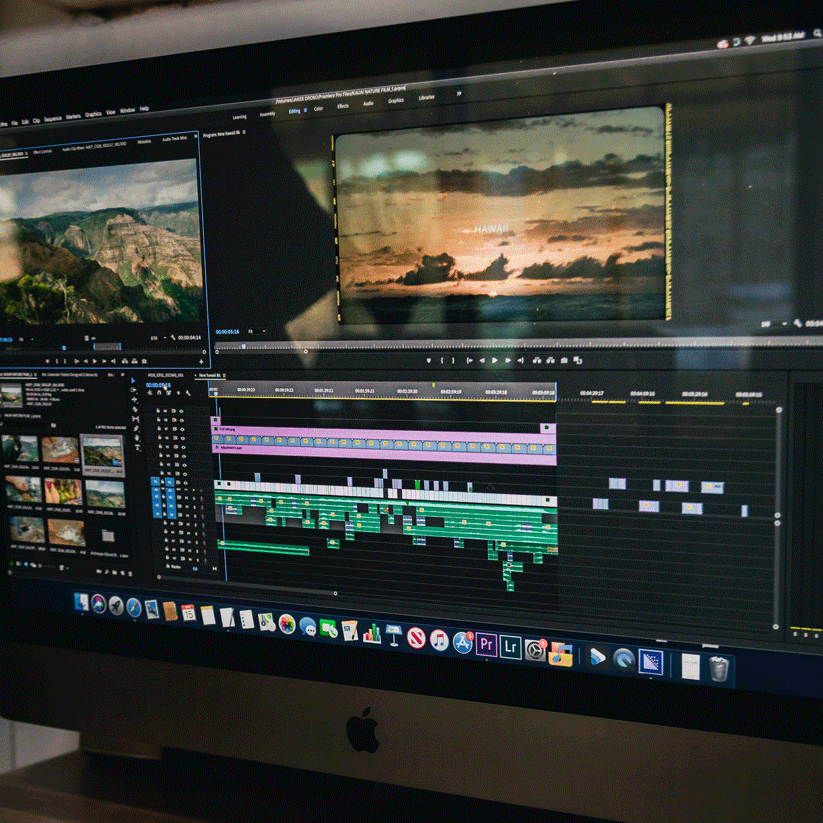Select the Selection arrow tool in timeline toolbar
The image size is (823, 823).
coord(134,381)
